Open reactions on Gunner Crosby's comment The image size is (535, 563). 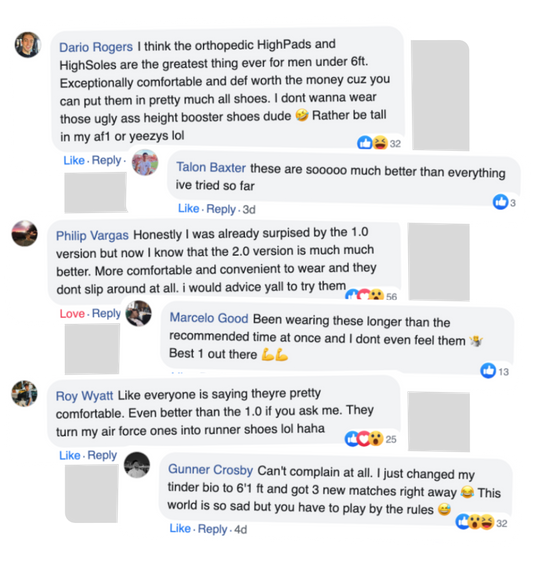click(x=481, y=522)
